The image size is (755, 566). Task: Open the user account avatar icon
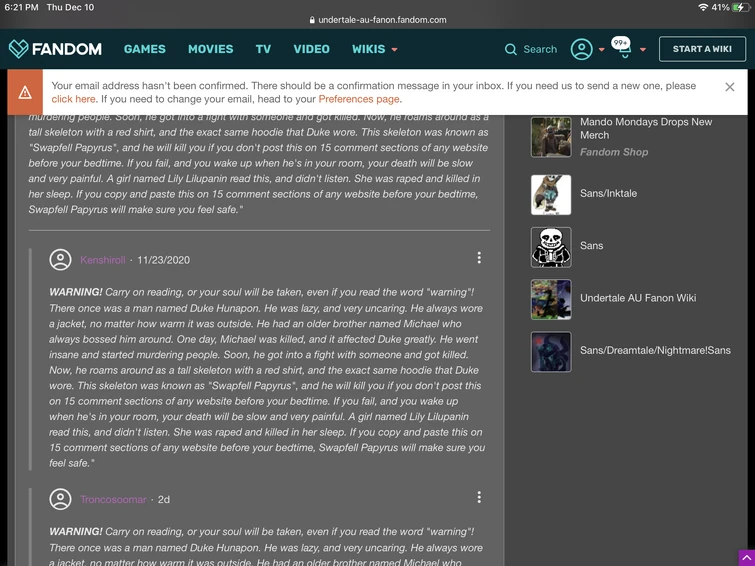coord(582,49)
